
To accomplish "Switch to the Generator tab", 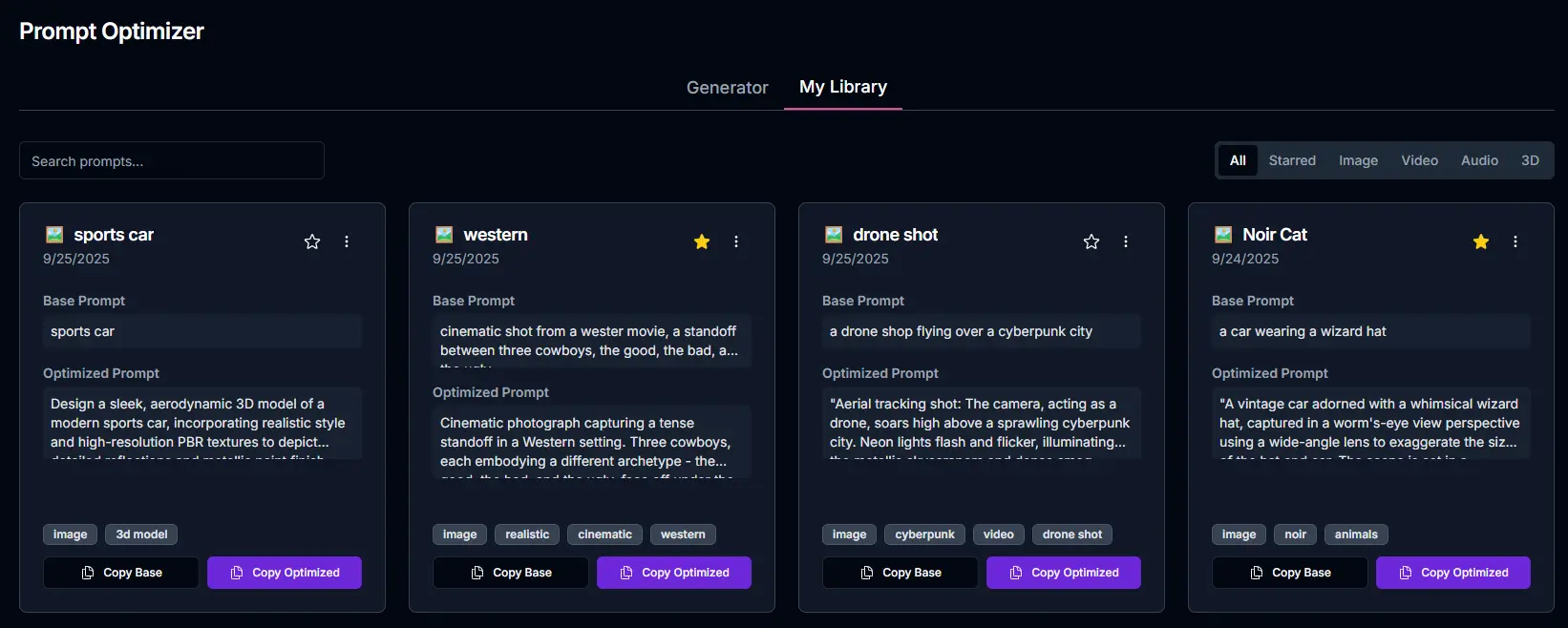I will (x=727, y=87).
